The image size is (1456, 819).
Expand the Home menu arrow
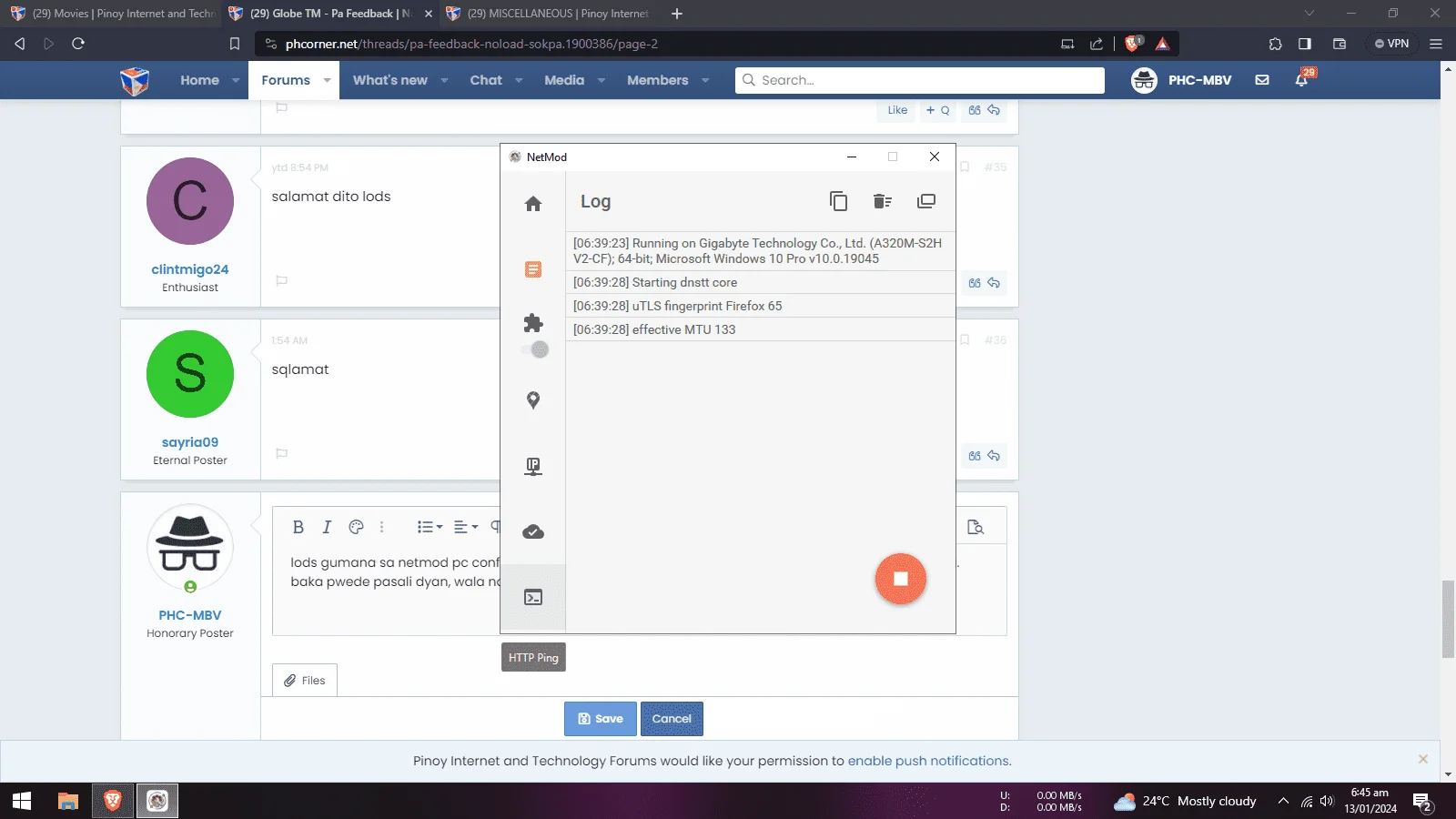click(236, 80)
